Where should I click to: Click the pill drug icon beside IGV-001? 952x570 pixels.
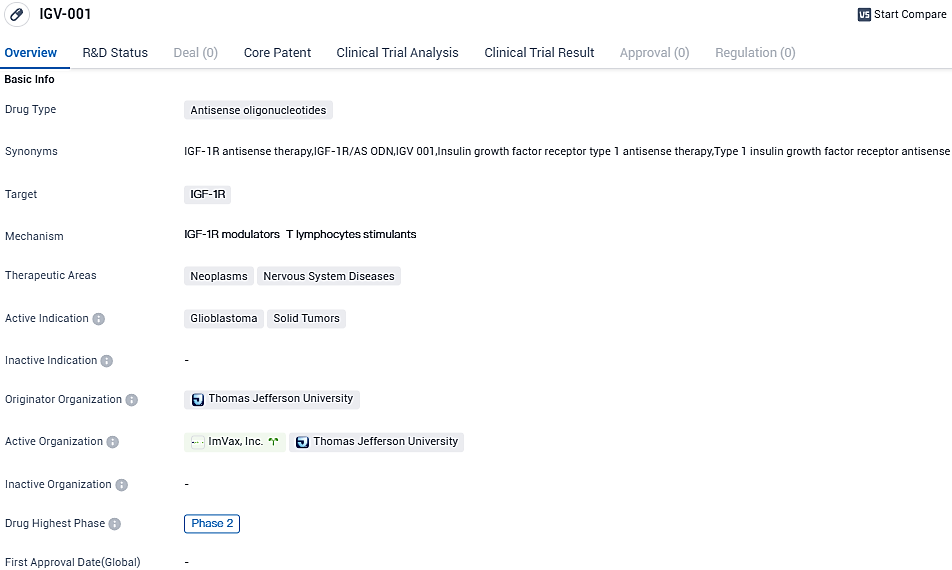coord(17,15)
